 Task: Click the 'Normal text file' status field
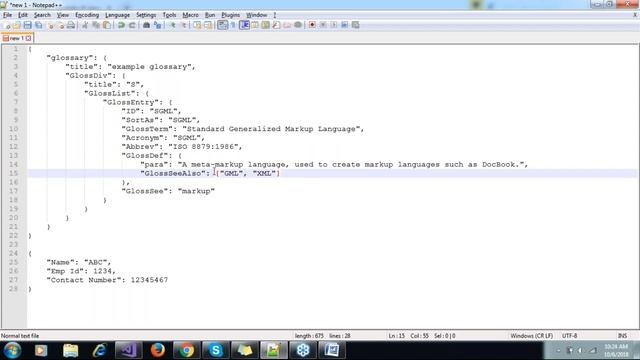(x=20, y=336)
